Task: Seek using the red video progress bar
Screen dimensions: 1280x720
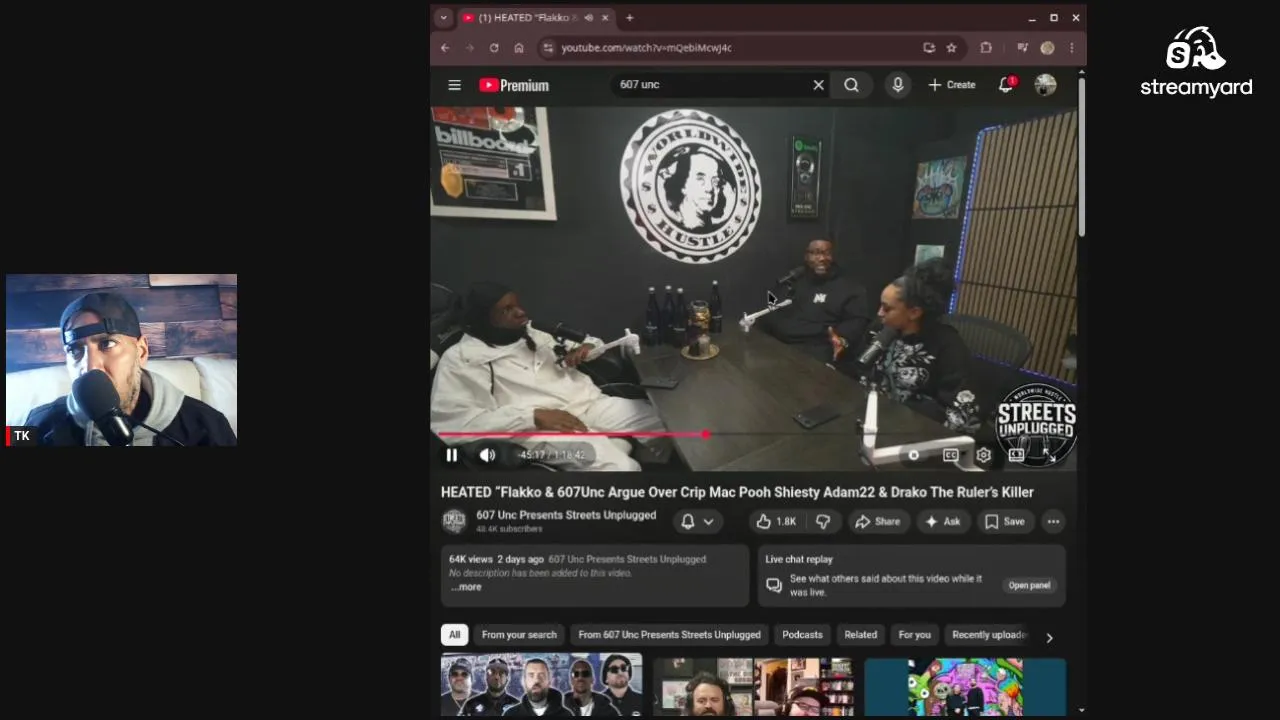Action: [x=753, y=435]
